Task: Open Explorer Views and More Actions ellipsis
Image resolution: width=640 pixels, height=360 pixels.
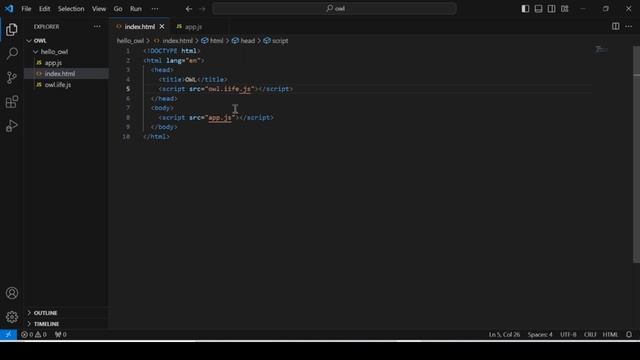Action: [97, 27]
